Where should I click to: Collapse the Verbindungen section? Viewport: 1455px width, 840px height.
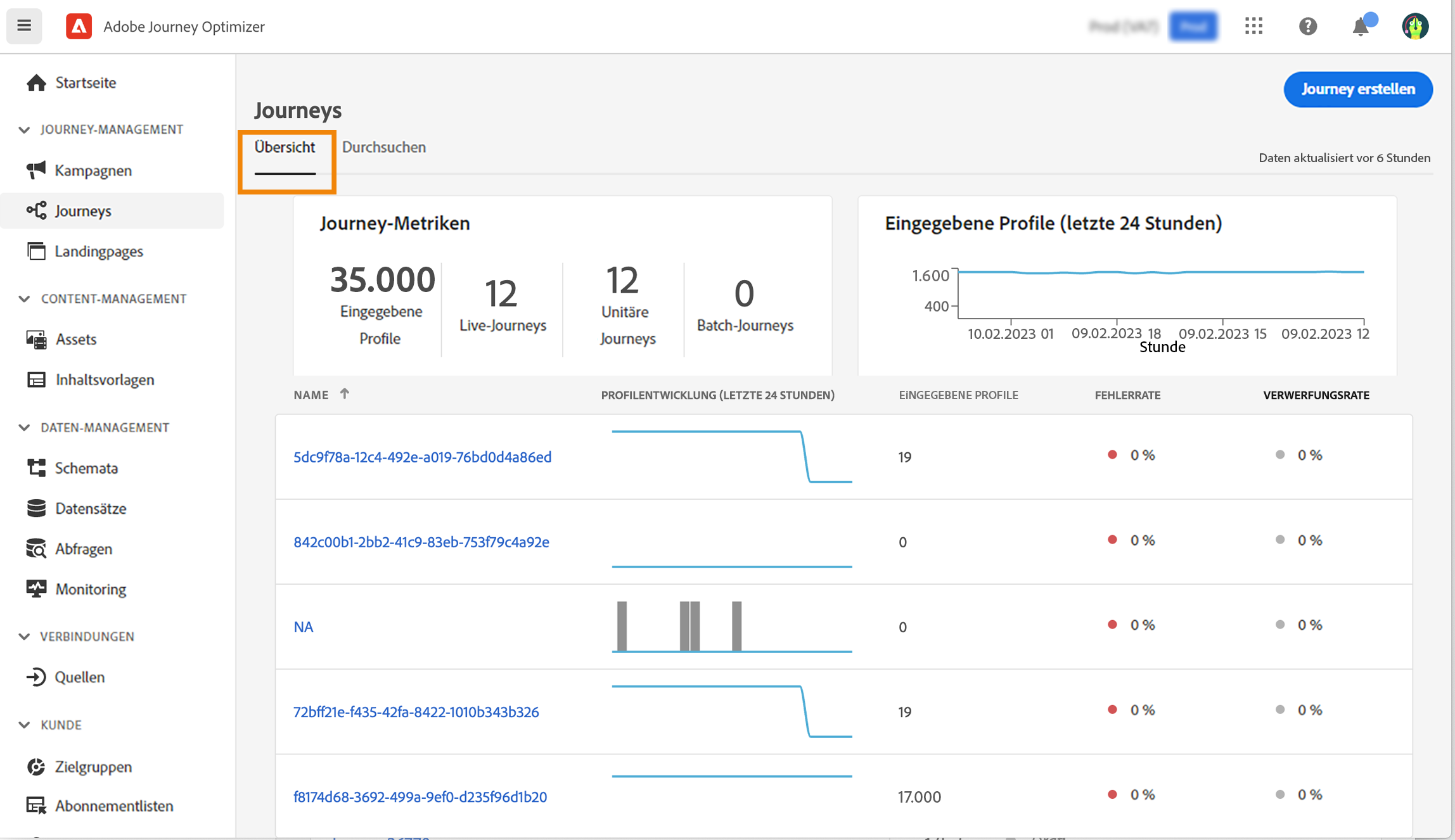pyautogui.click(x=24, y=636)
